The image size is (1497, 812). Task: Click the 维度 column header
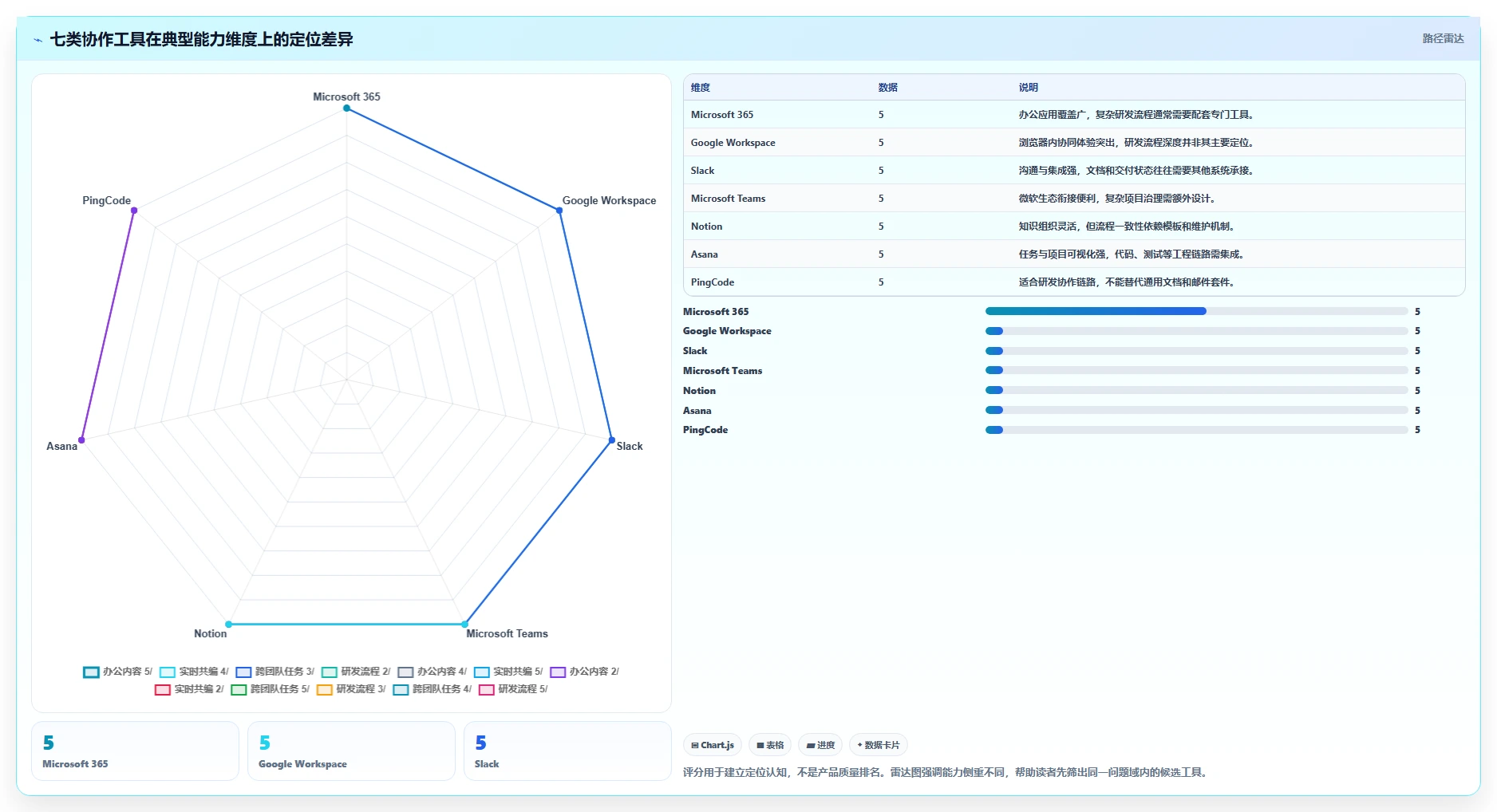pos(701,88)
